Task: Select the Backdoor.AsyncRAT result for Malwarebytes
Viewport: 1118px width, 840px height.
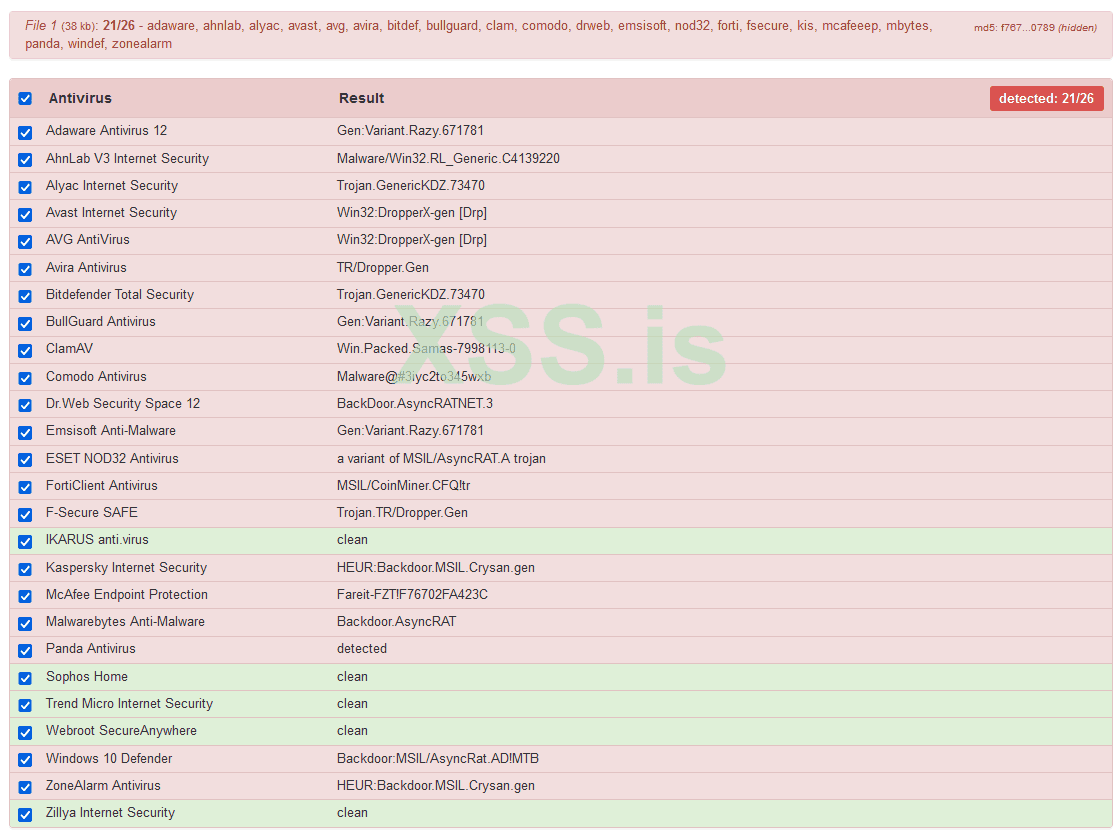Action: click(x=396, y=622)
